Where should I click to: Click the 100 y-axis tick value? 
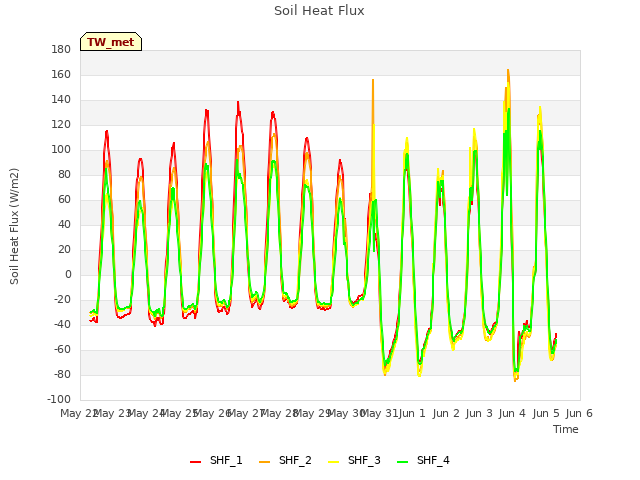[61, 149]
